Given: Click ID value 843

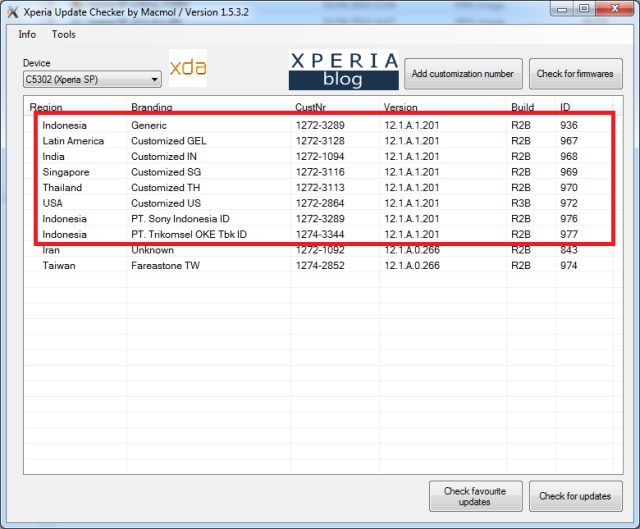Looking at the screenshot, I should click(x=569, y=250).
